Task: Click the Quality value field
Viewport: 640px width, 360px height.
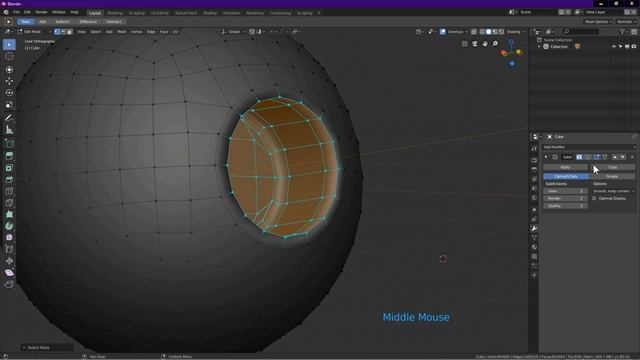Action: click(x=565, y=206)
